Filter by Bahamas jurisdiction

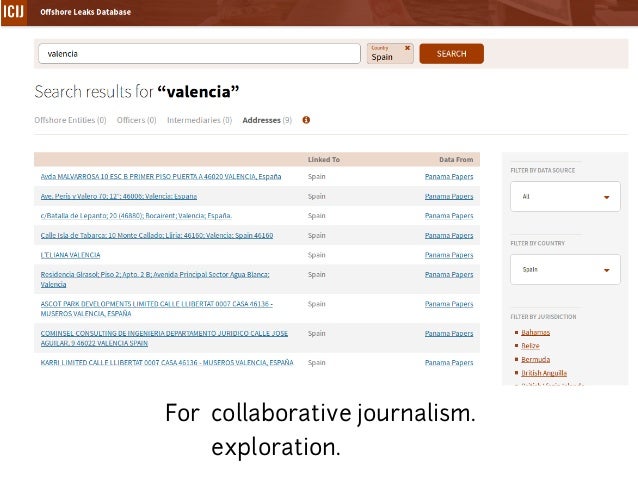[x=535, y=332]
